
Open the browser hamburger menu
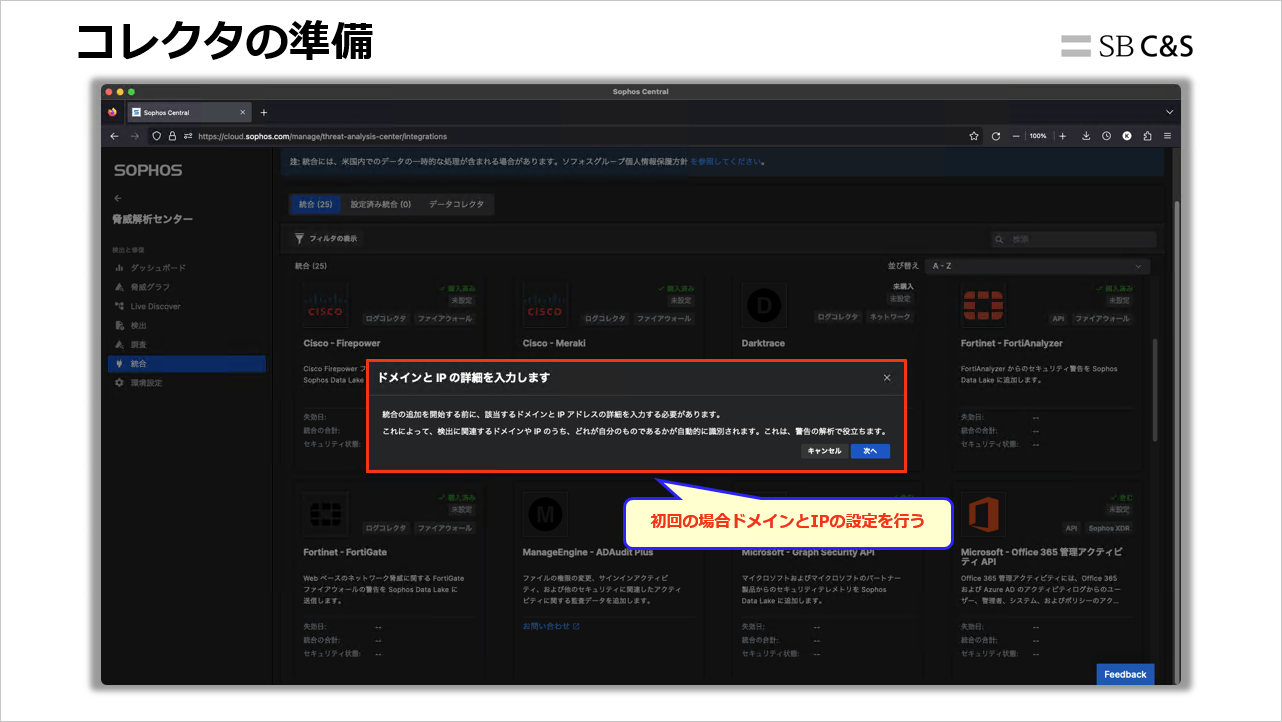click(1167, 136)
